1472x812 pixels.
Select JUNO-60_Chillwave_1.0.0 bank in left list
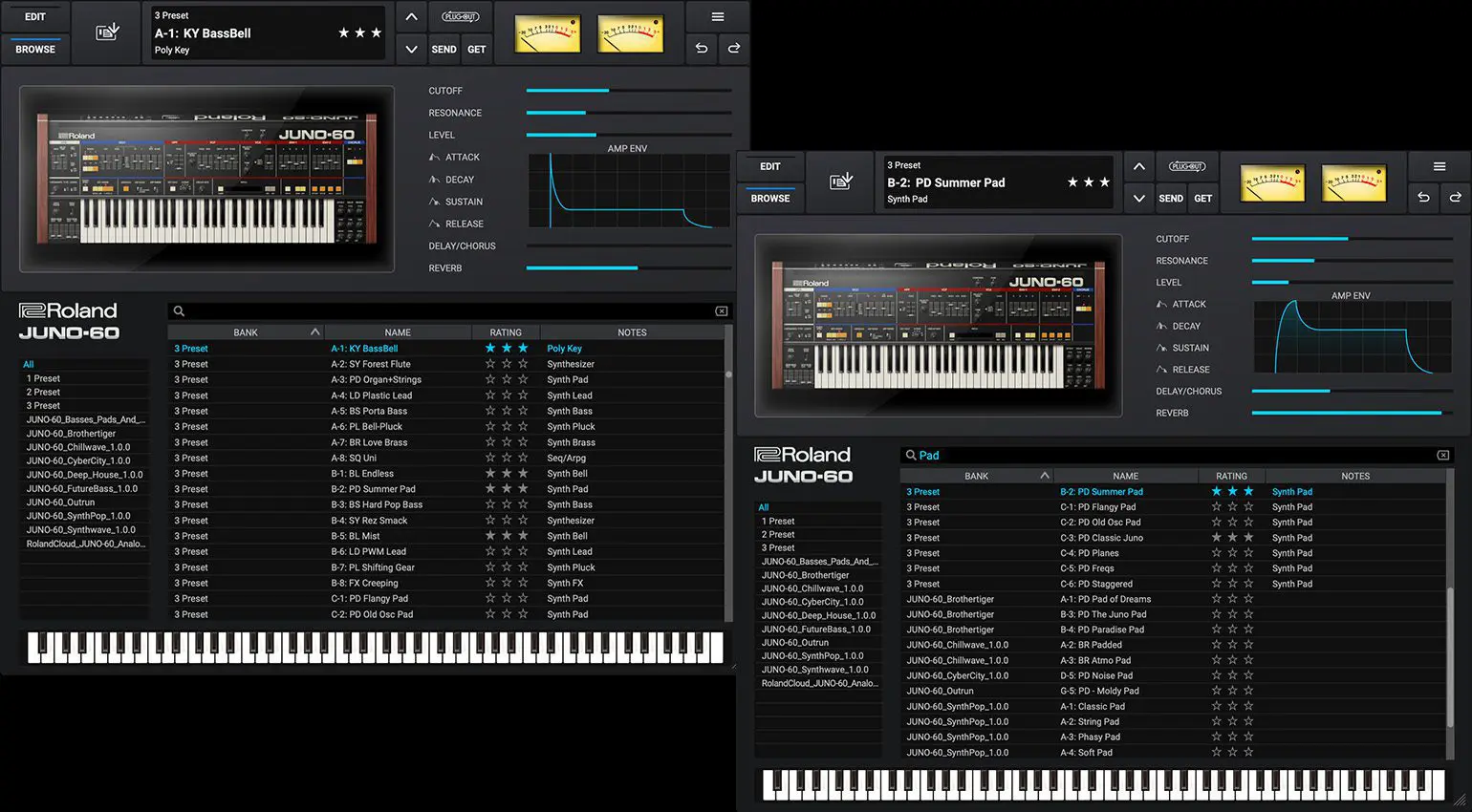click(78, 447)
